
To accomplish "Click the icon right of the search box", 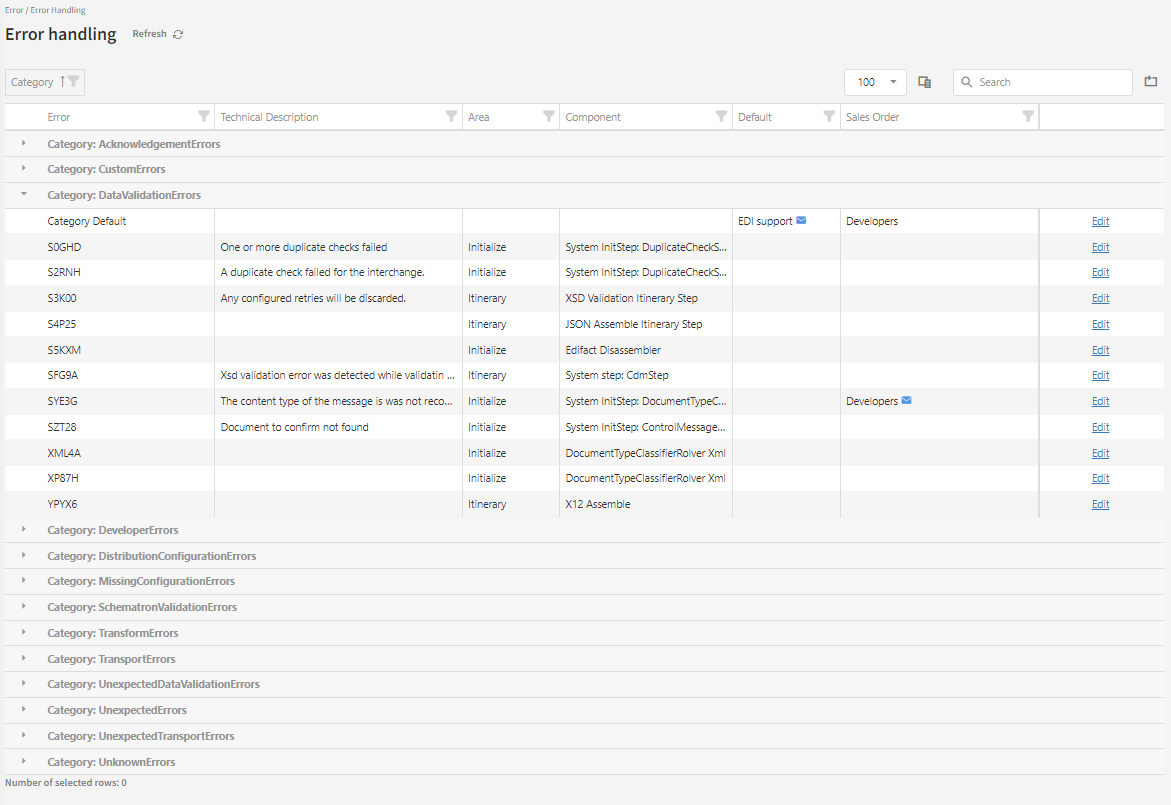I will [1151, 82].
